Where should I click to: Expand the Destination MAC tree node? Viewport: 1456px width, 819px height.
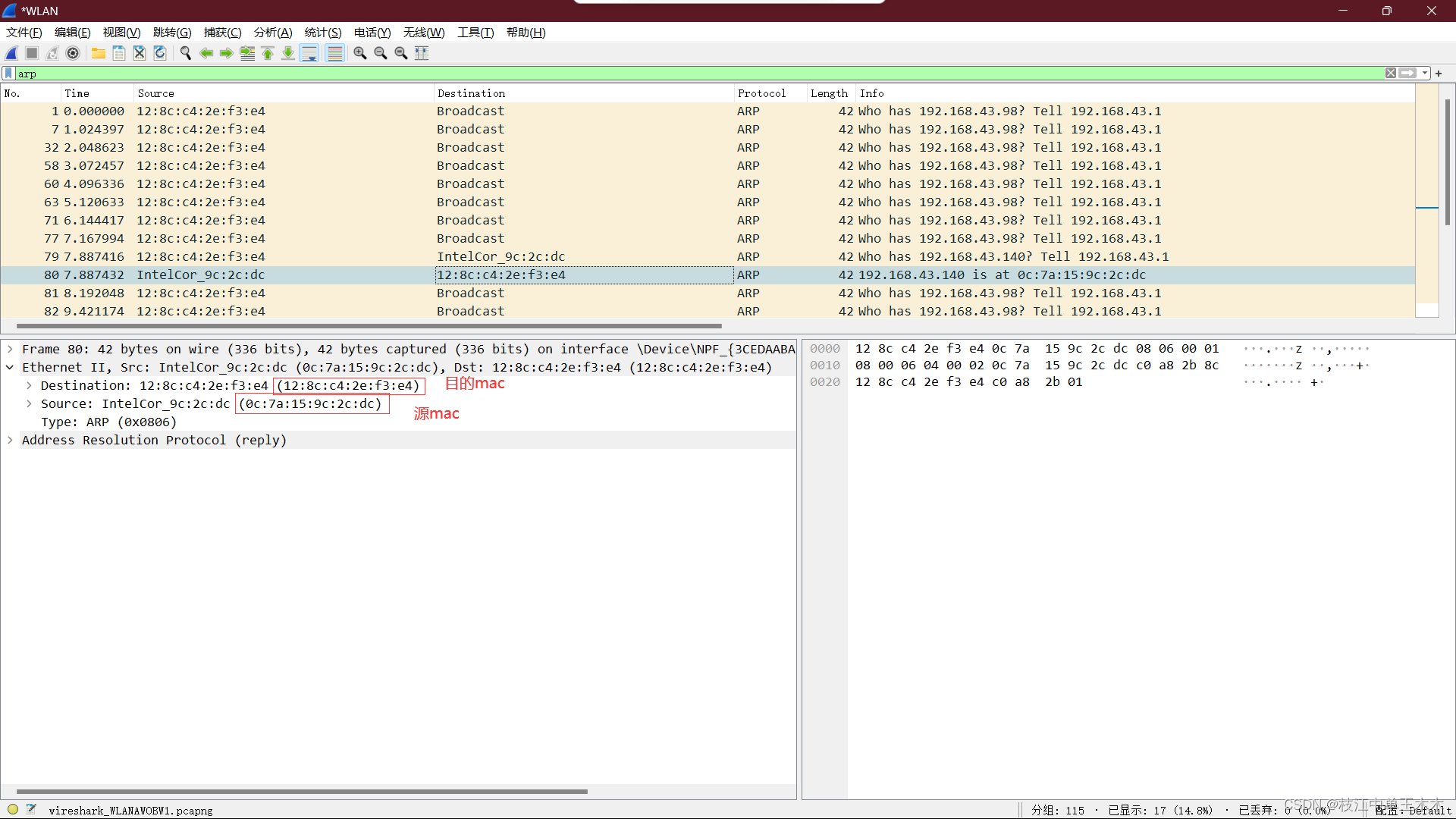click(x=29, y=385)
